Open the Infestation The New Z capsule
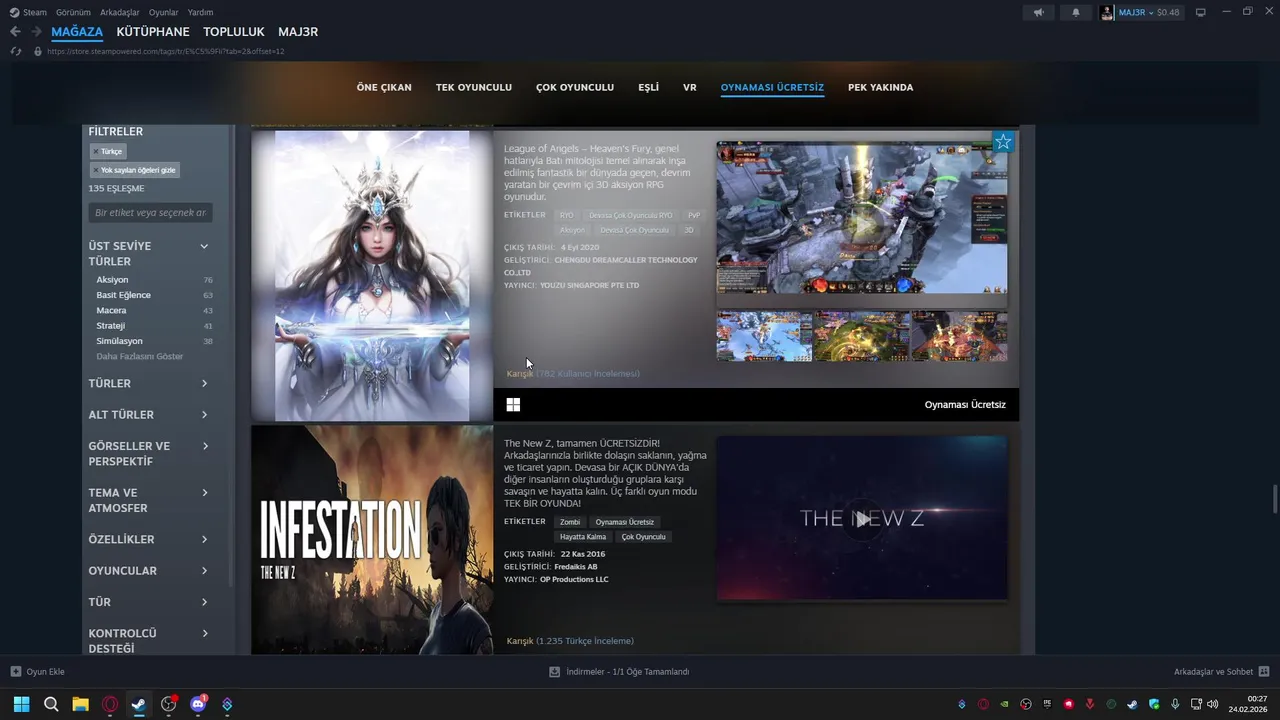 click(372, 540)
